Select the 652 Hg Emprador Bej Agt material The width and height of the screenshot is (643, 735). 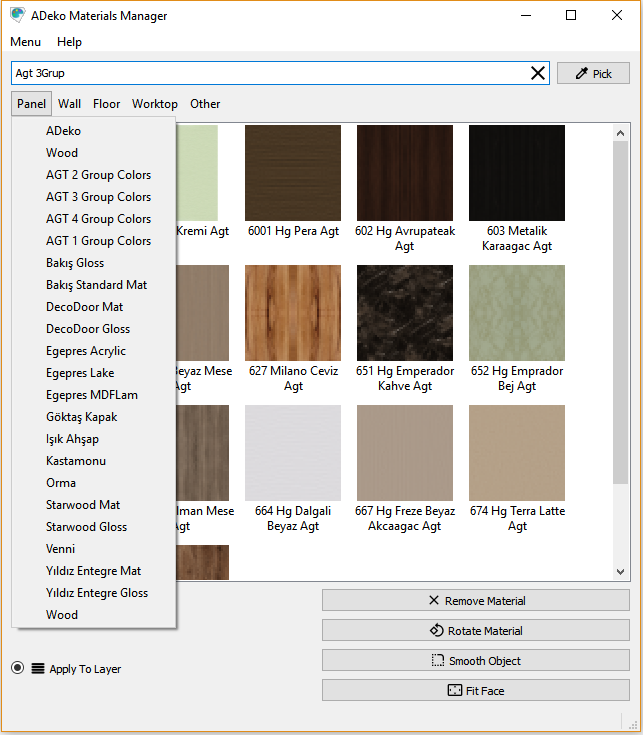(517, 313)
